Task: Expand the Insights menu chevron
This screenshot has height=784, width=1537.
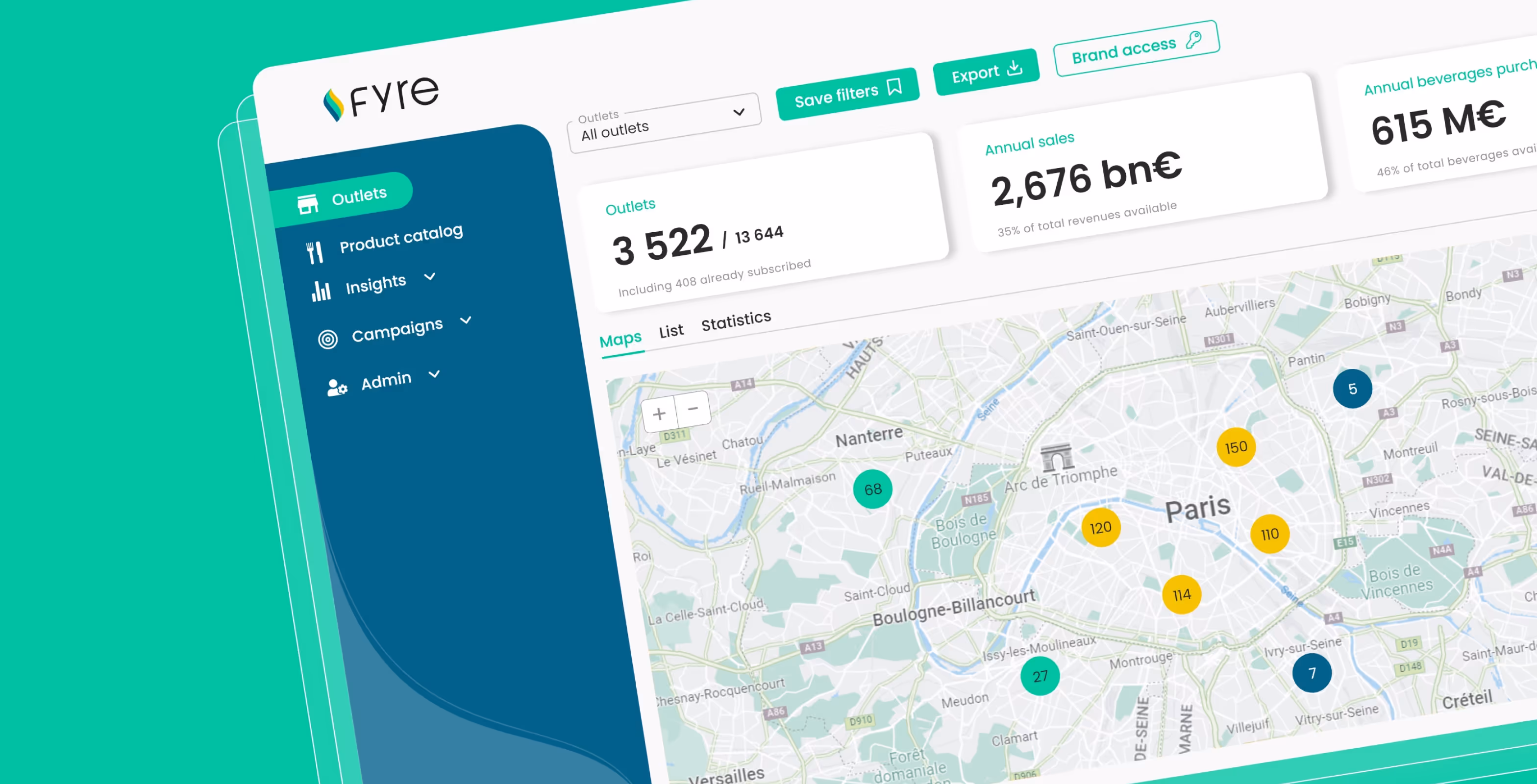Action: coord(430,277)
